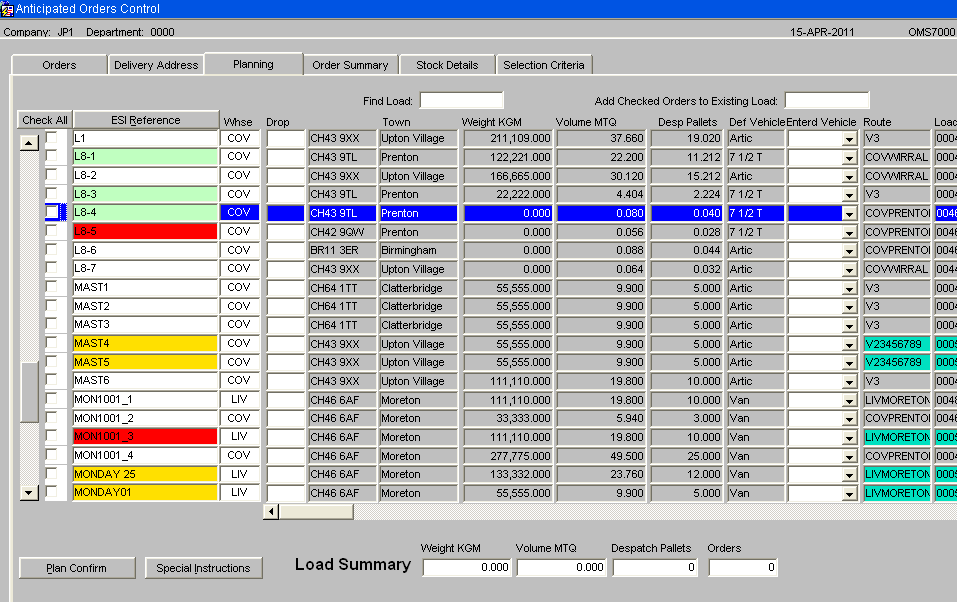Image resolution: width=957 pixels, height=602 pixels.
Task: Click the Drop field for row L8-2
Action: click(286, 175)
